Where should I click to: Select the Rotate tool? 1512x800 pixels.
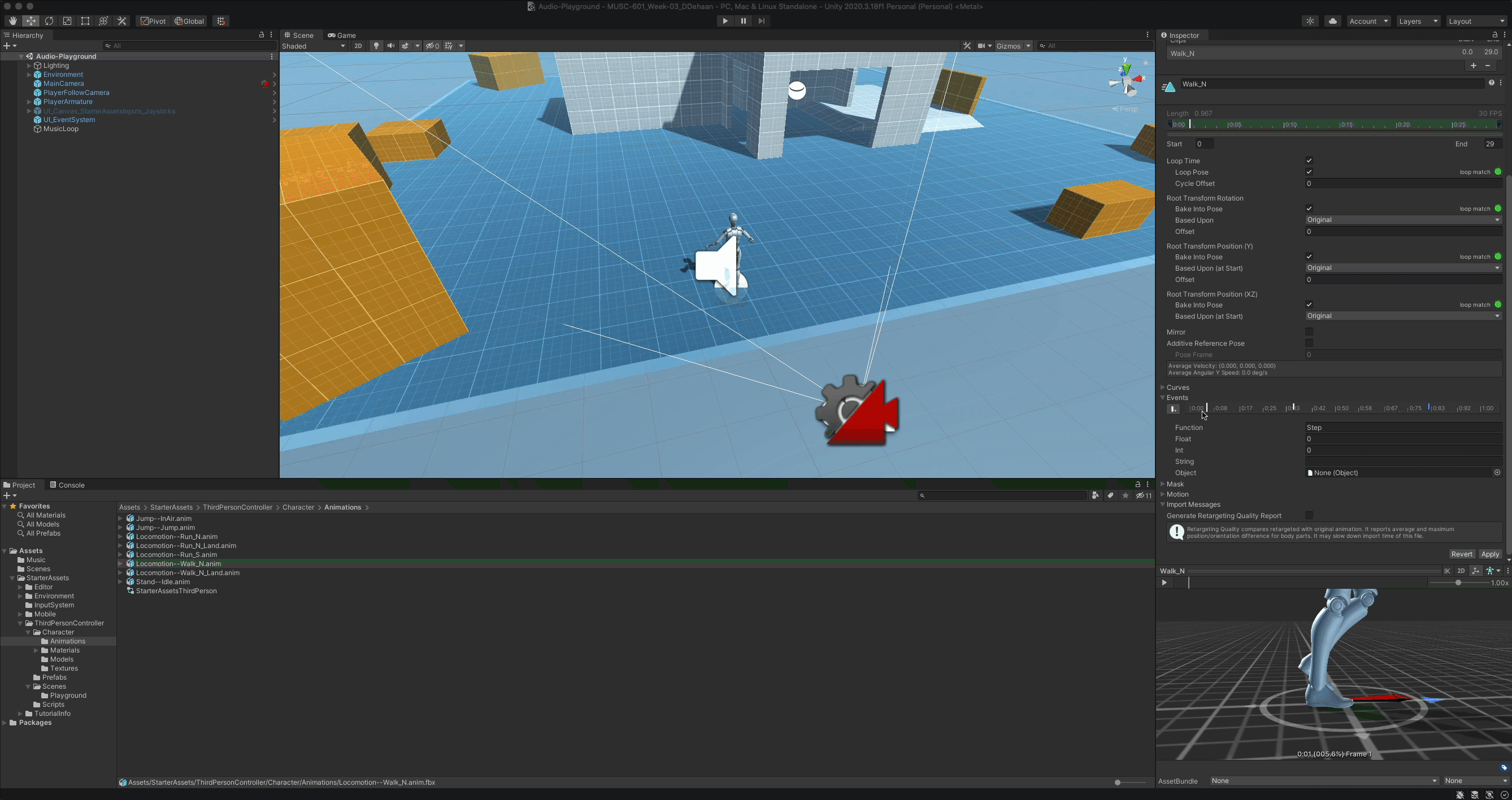pyautogui.click(x=49, y=21)
